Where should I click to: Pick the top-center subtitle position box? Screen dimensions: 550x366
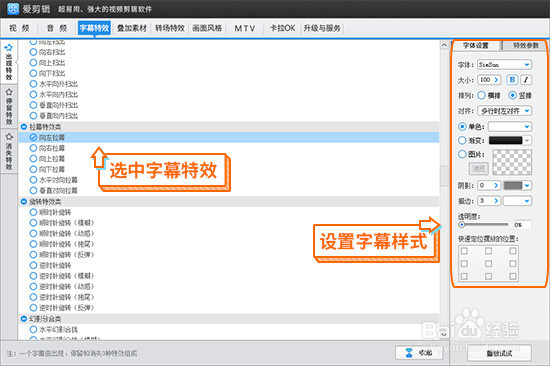tap(488, 251)
